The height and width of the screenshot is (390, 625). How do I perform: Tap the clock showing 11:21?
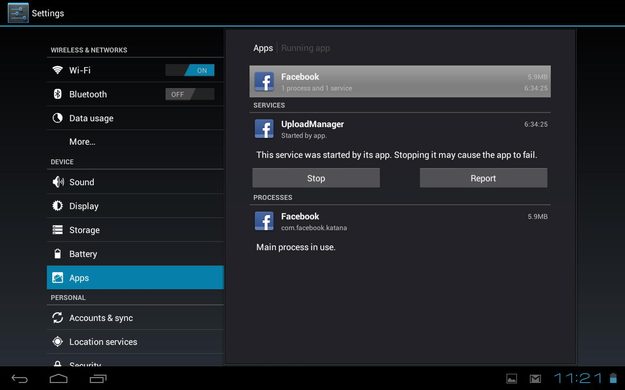coord(578,378)
